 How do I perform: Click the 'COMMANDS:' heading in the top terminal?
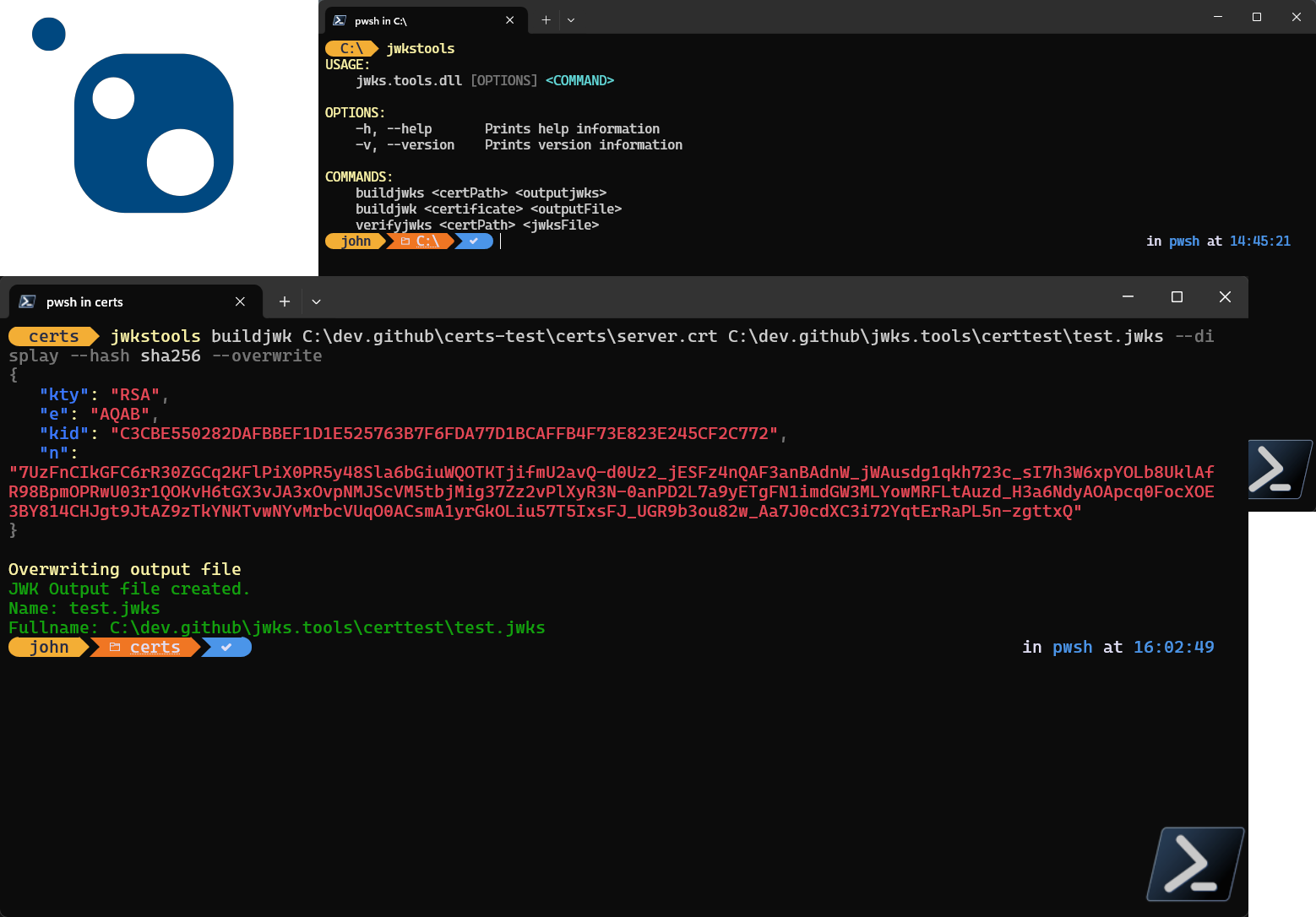pos(359,177)
